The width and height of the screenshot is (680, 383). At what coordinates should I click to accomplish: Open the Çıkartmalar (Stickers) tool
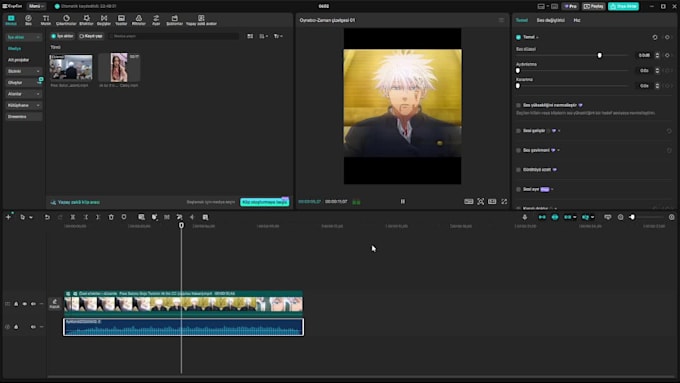[x=66, y=20]
